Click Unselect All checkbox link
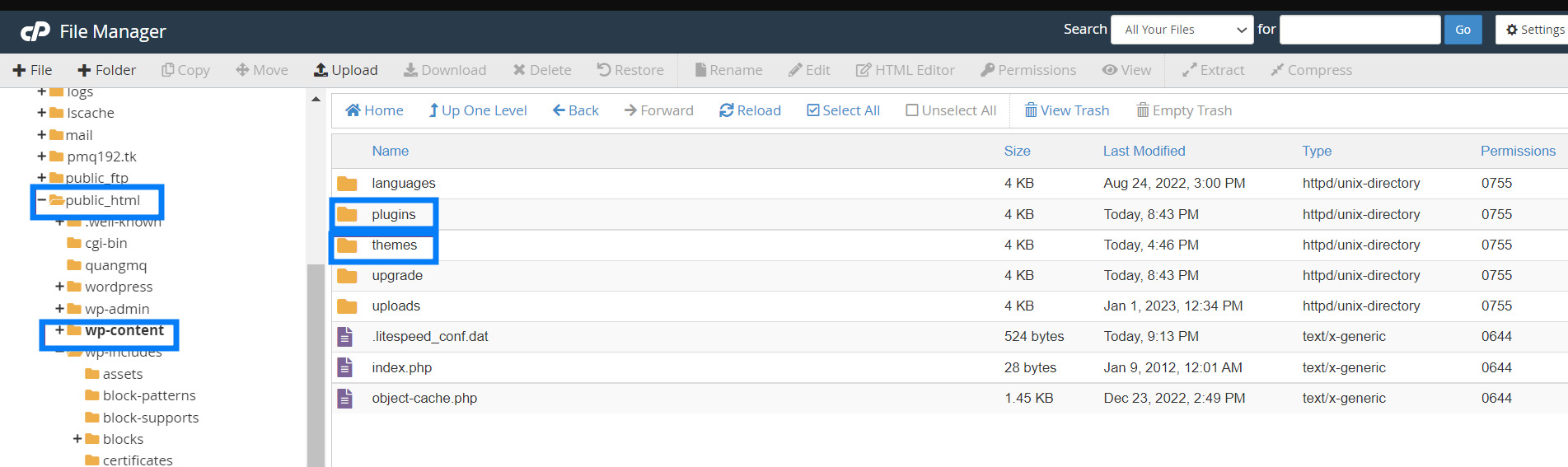1568x467 pixels. pyautogui.click(x=951, y=110)
